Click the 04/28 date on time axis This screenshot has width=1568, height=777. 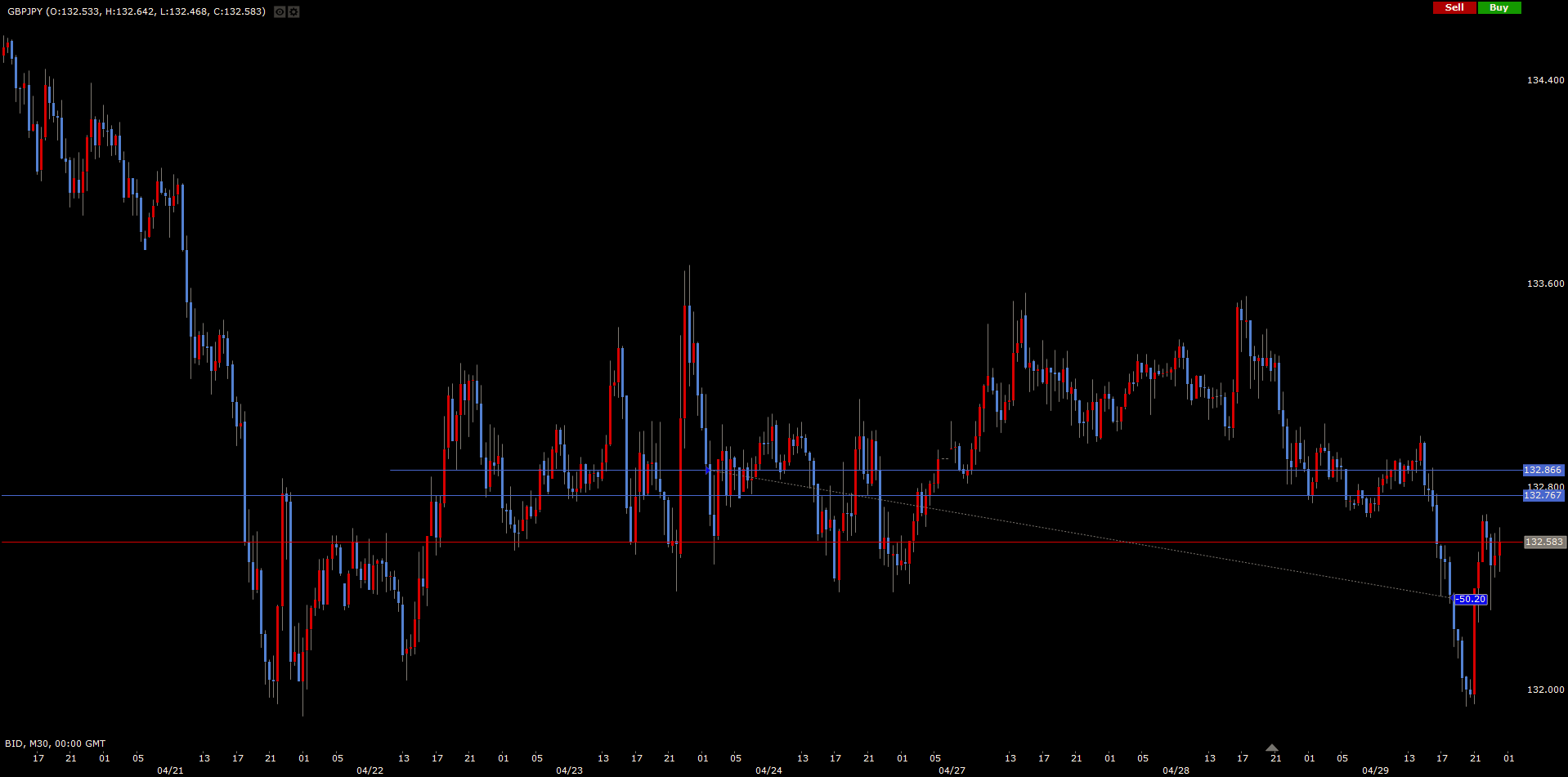pos(1176,770)
